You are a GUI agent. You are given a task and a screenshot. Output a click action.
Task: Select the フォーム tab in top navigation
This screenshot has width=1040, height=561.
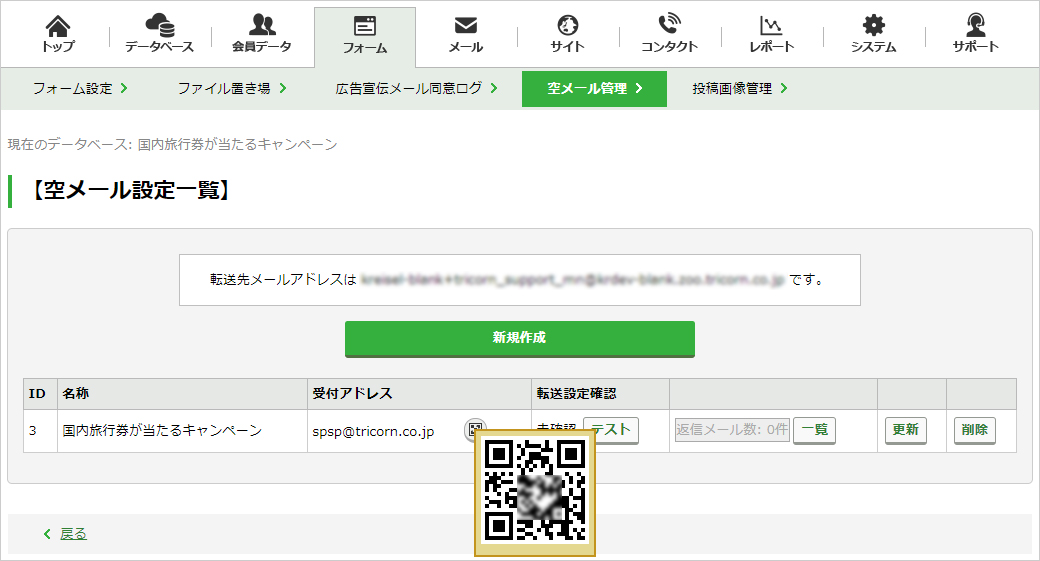365,36
